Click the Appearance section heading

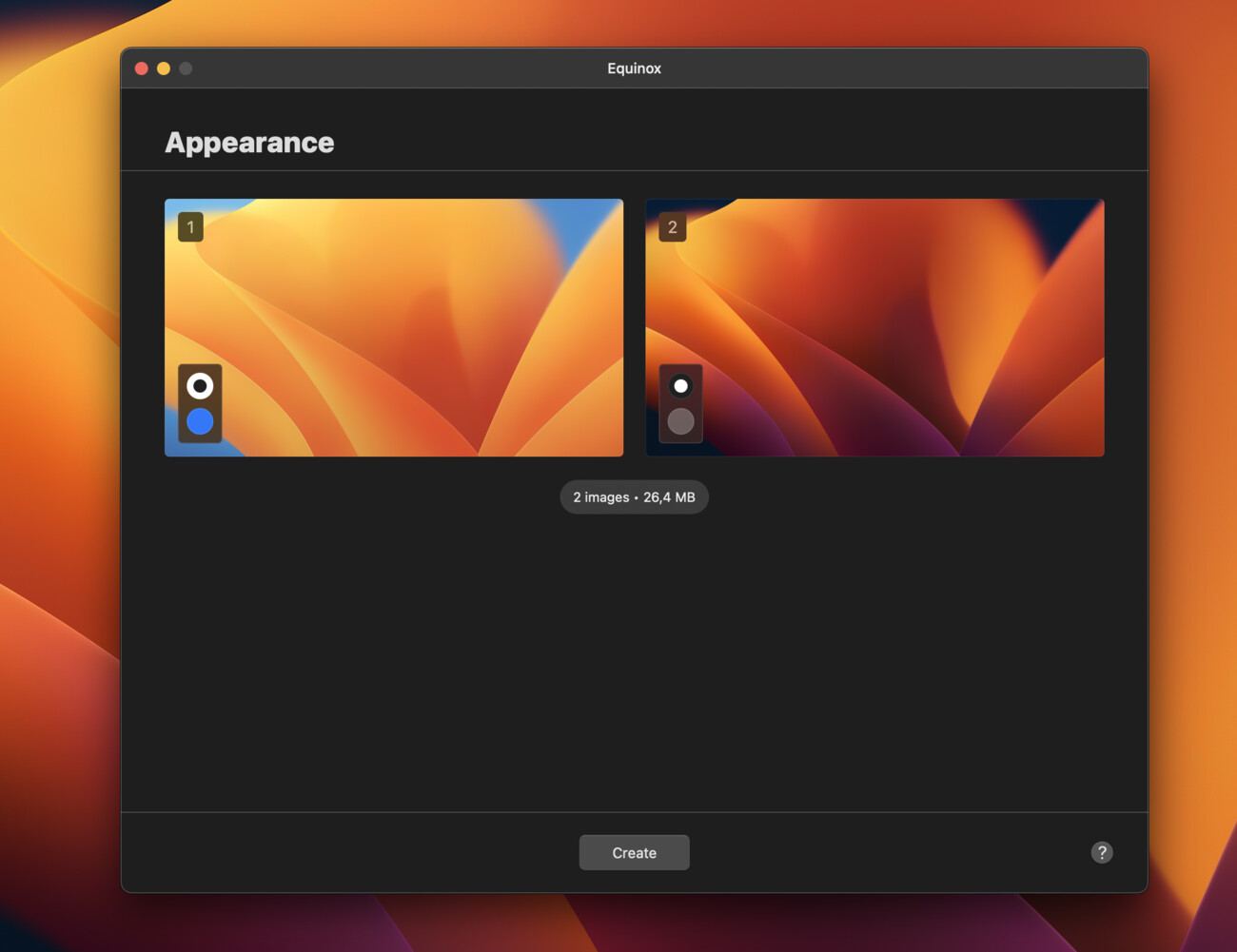point(249,142)
